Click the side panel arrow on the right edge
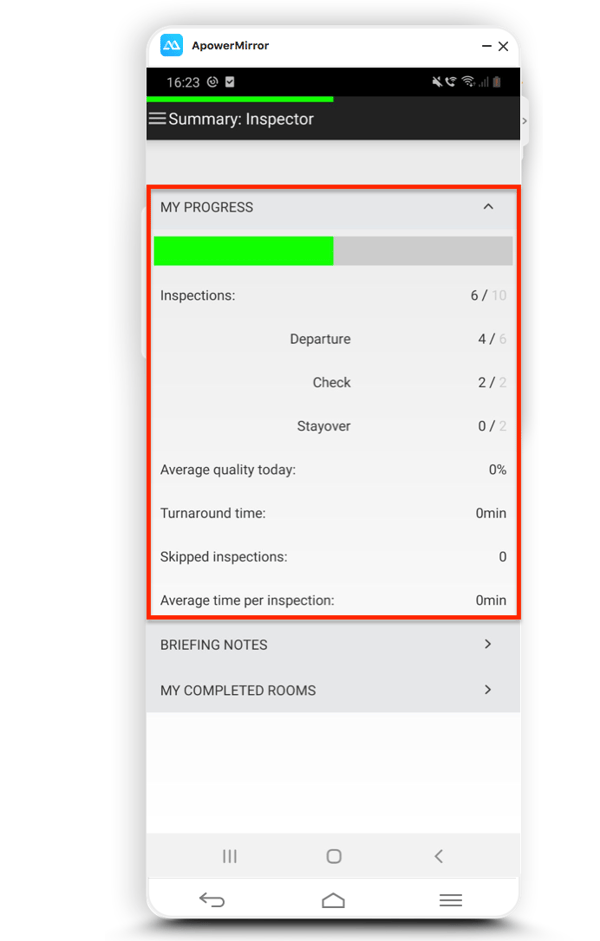Screen dimensions: 600x941 coord(524,121)
